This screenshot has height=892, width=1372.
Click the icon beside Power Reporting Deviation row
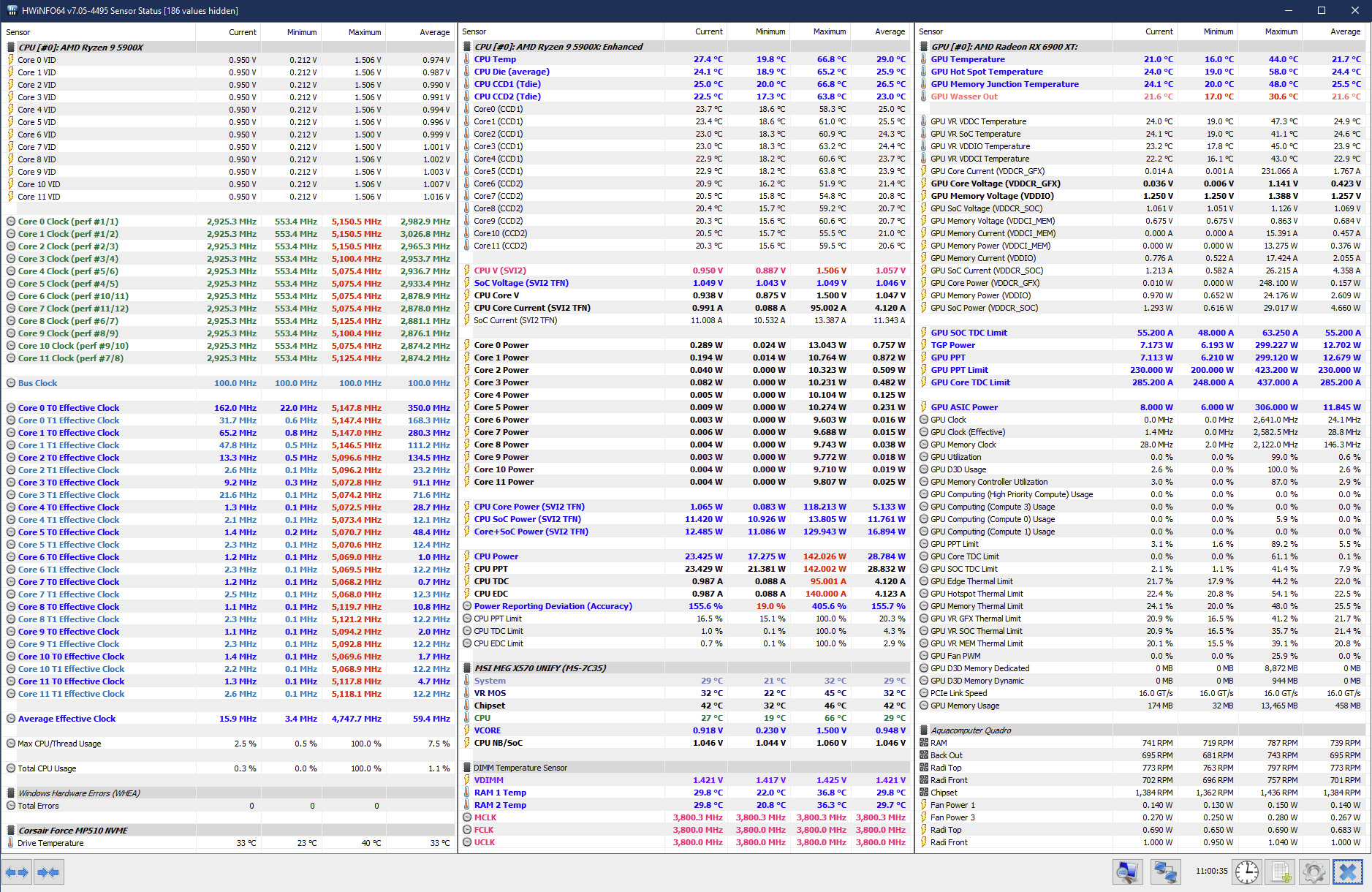[x=467, y=606]
